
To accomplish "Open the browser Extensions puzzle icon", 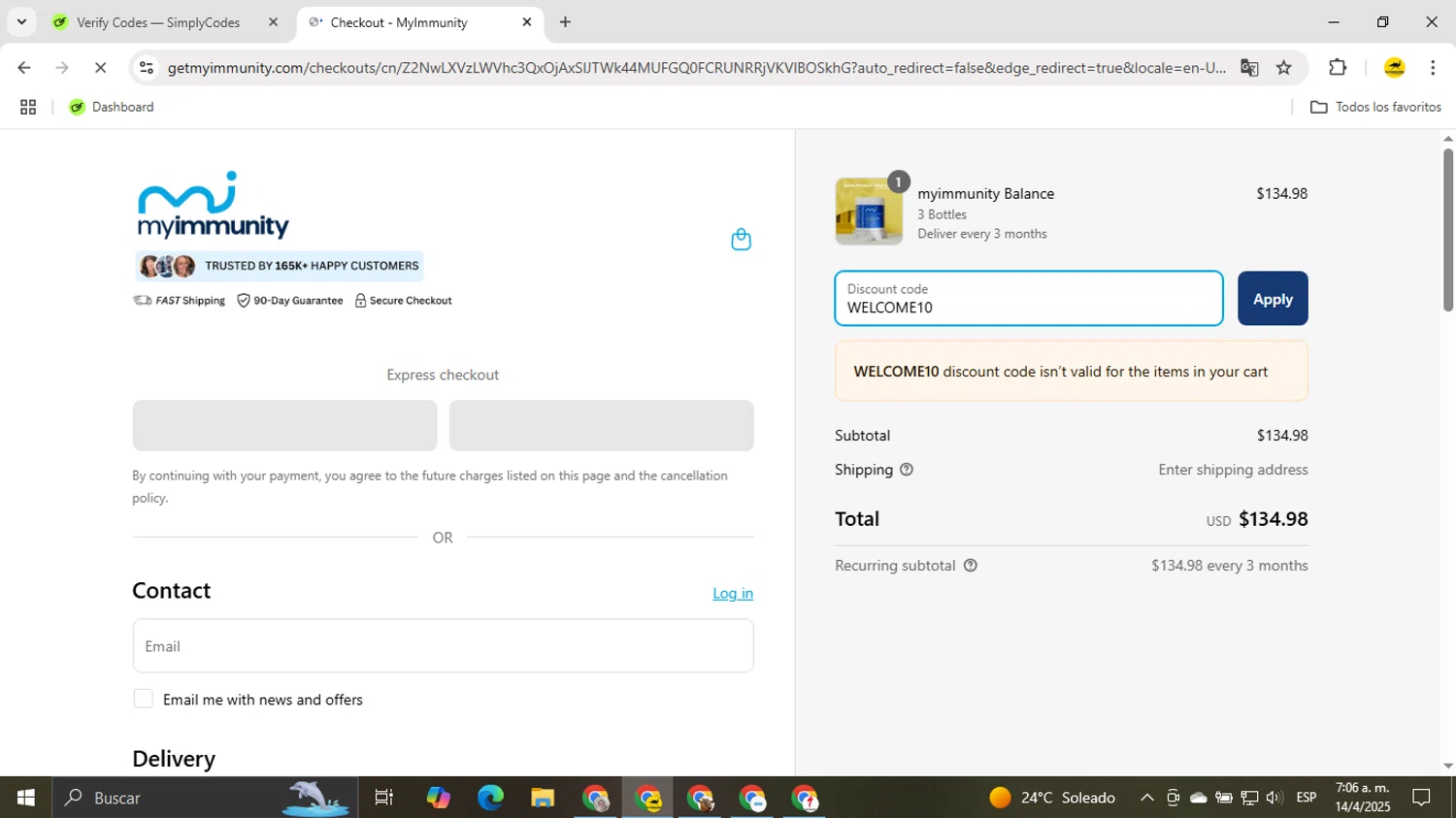I will click(1338, 68).
